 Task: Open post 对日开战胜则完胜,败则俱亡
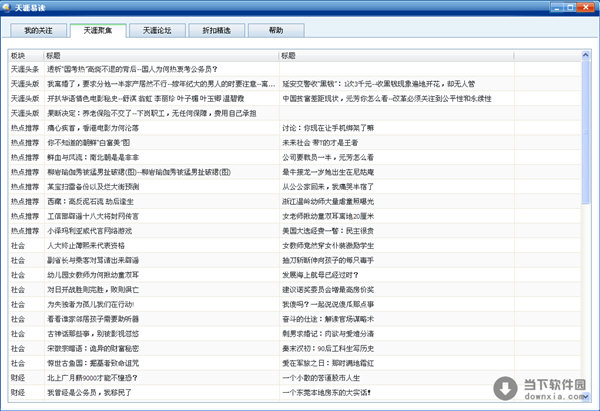[x=93, y=290]
